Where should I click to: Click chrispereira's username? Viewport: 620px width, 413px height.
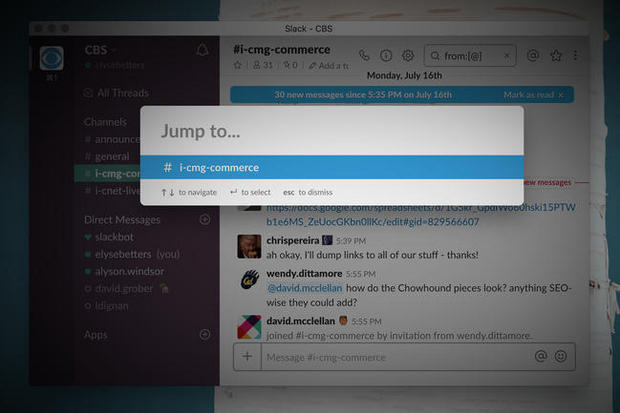click(293, 240)
